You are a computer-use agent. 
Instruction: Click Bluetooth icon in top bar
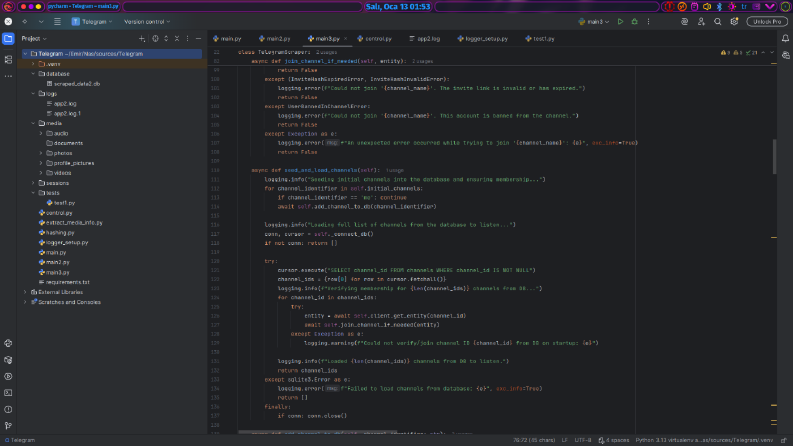click(x=720, y=7)
